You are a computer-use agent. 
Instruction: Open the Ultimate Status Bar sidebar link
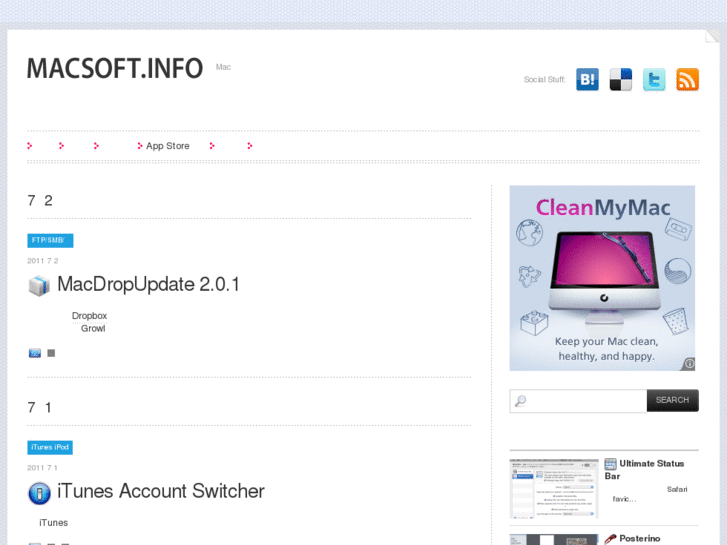click(x=644, y=470)
